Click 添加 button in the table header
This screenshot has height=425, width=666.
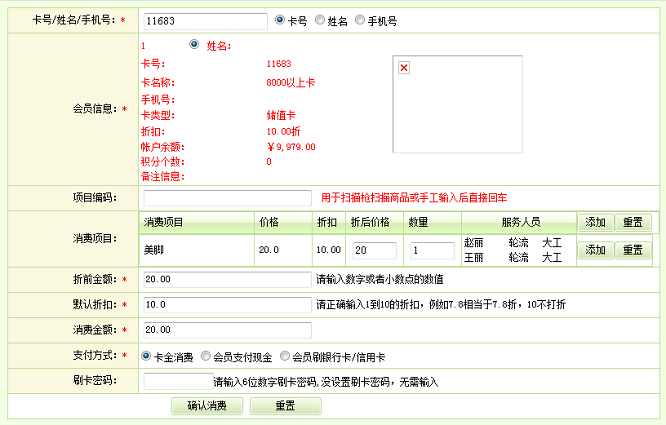click(x=595, y=222)
